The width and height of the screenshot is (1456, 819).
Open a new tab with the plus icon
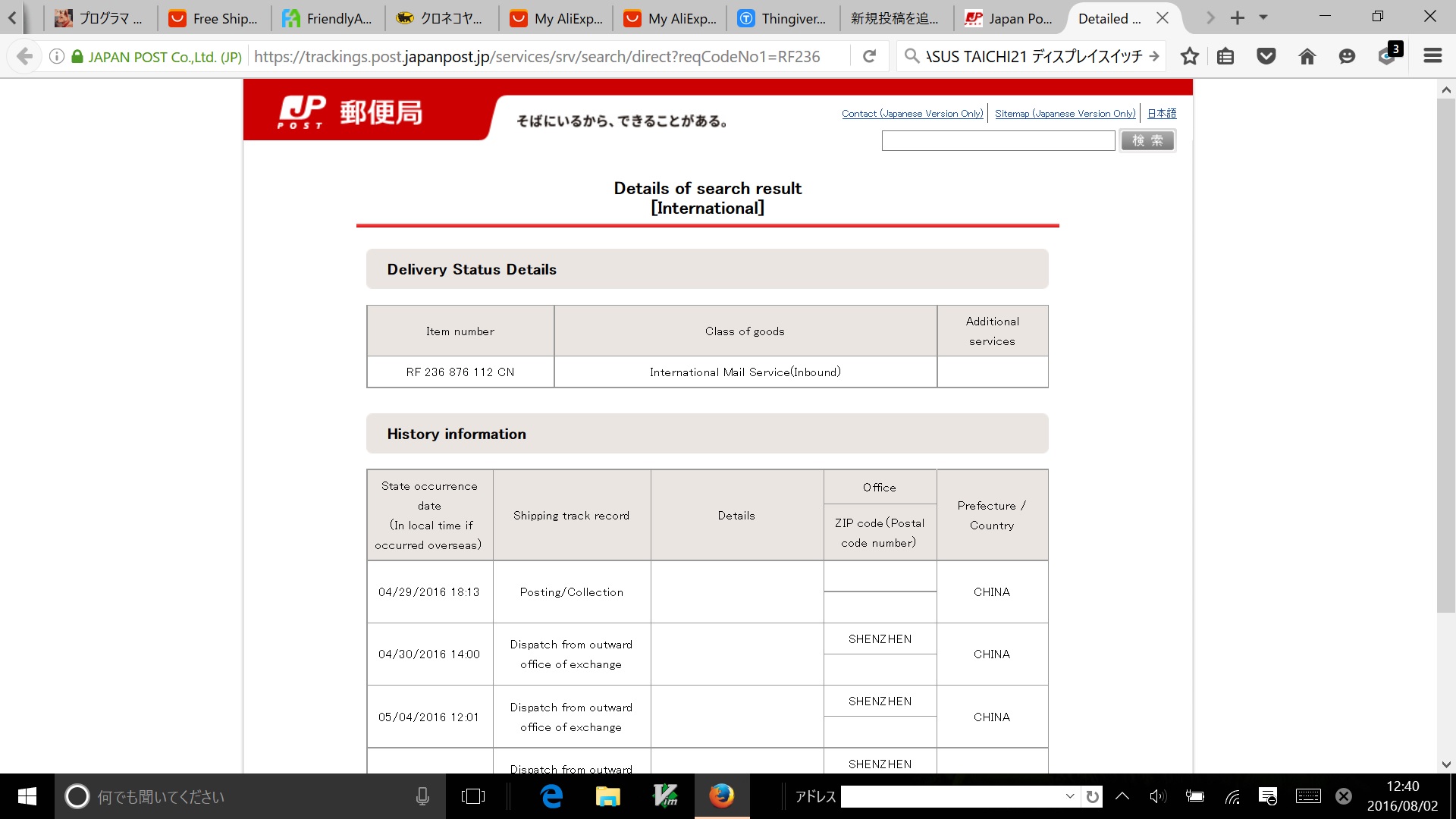(x=1238, y=17)
